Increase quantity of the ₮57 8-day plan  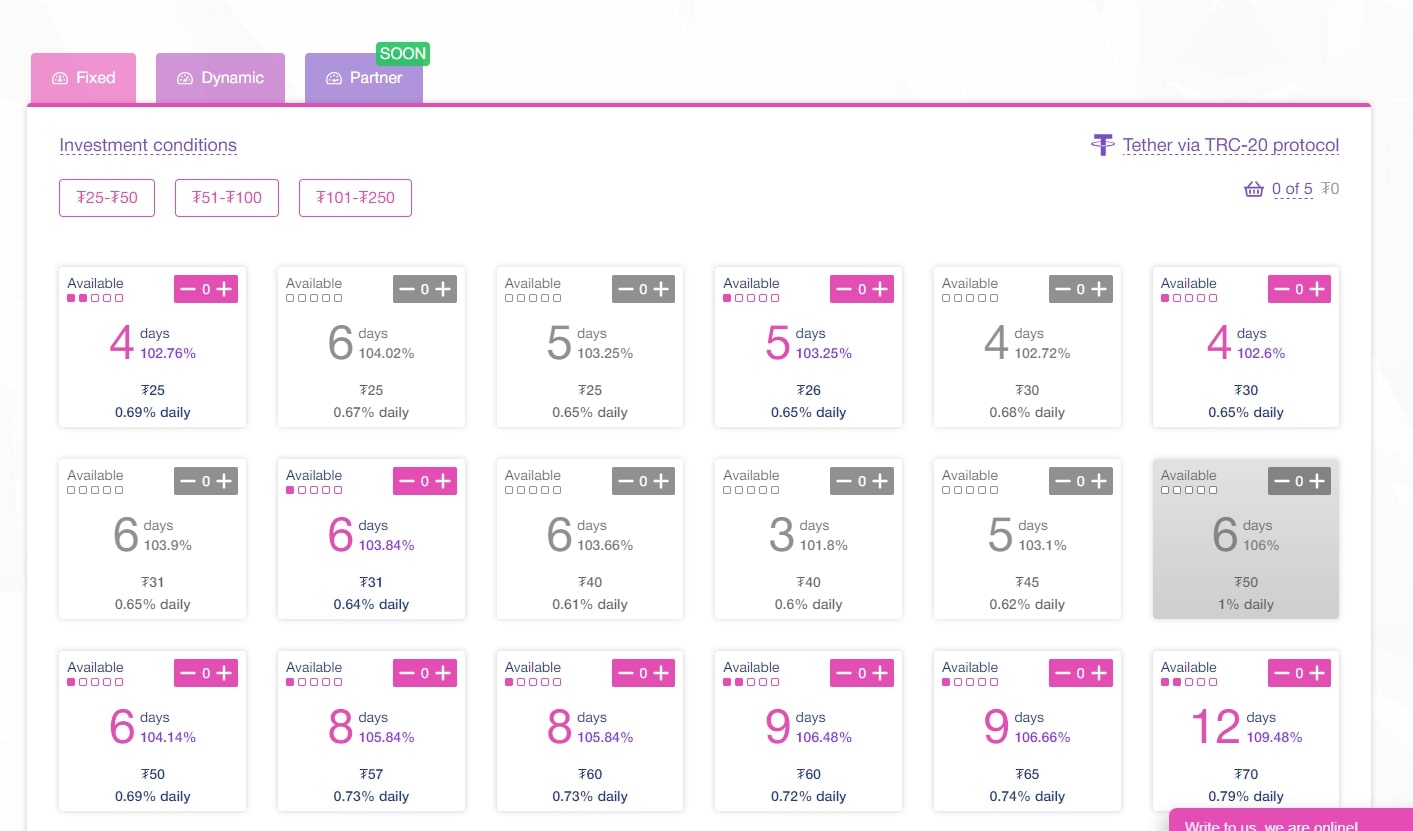click(x=444, y=673)
